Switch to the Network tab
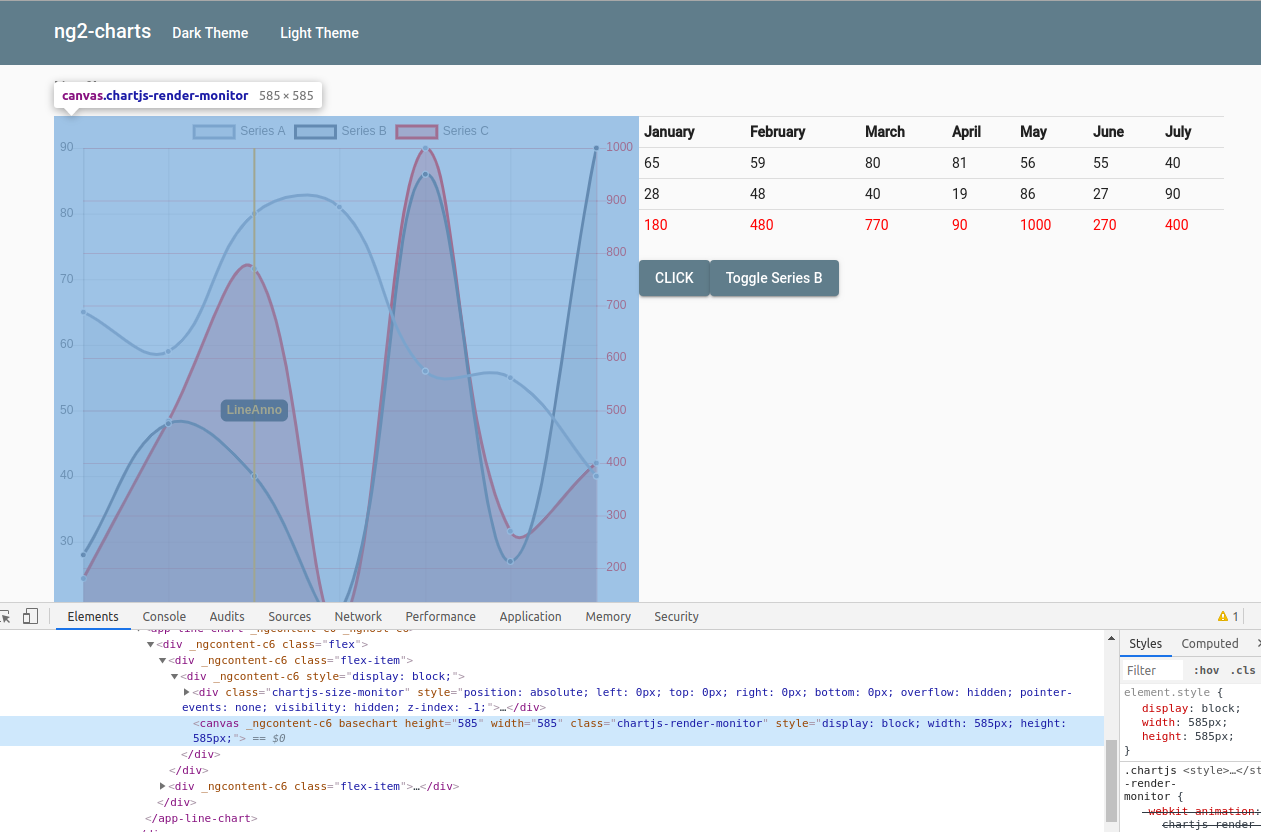Image resolution: width=1261 pixels, height=832 pixels. click(x=358, y=616)
